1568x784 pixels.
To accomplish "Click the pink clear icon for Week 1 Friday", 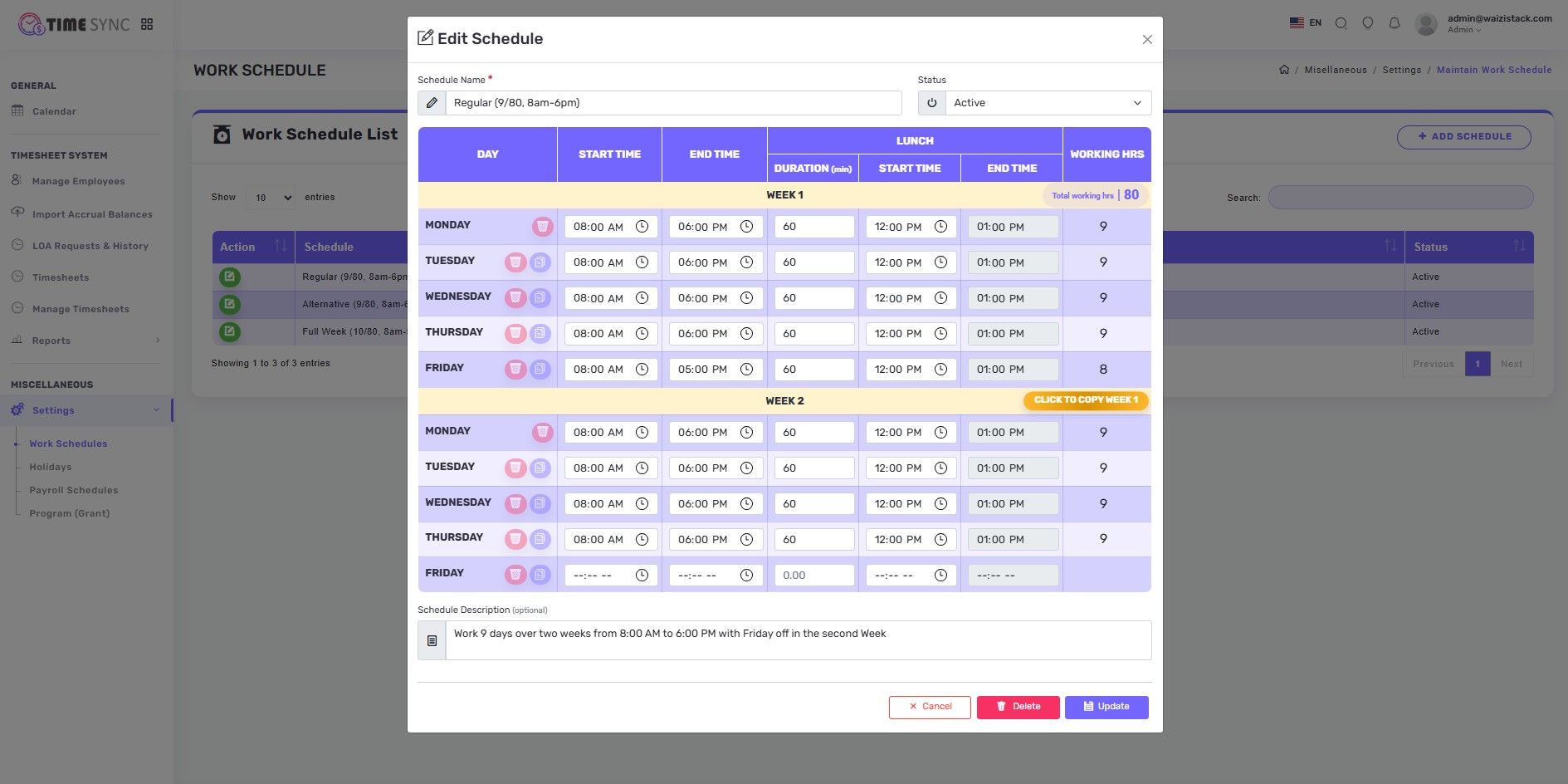I will point(515,369).
